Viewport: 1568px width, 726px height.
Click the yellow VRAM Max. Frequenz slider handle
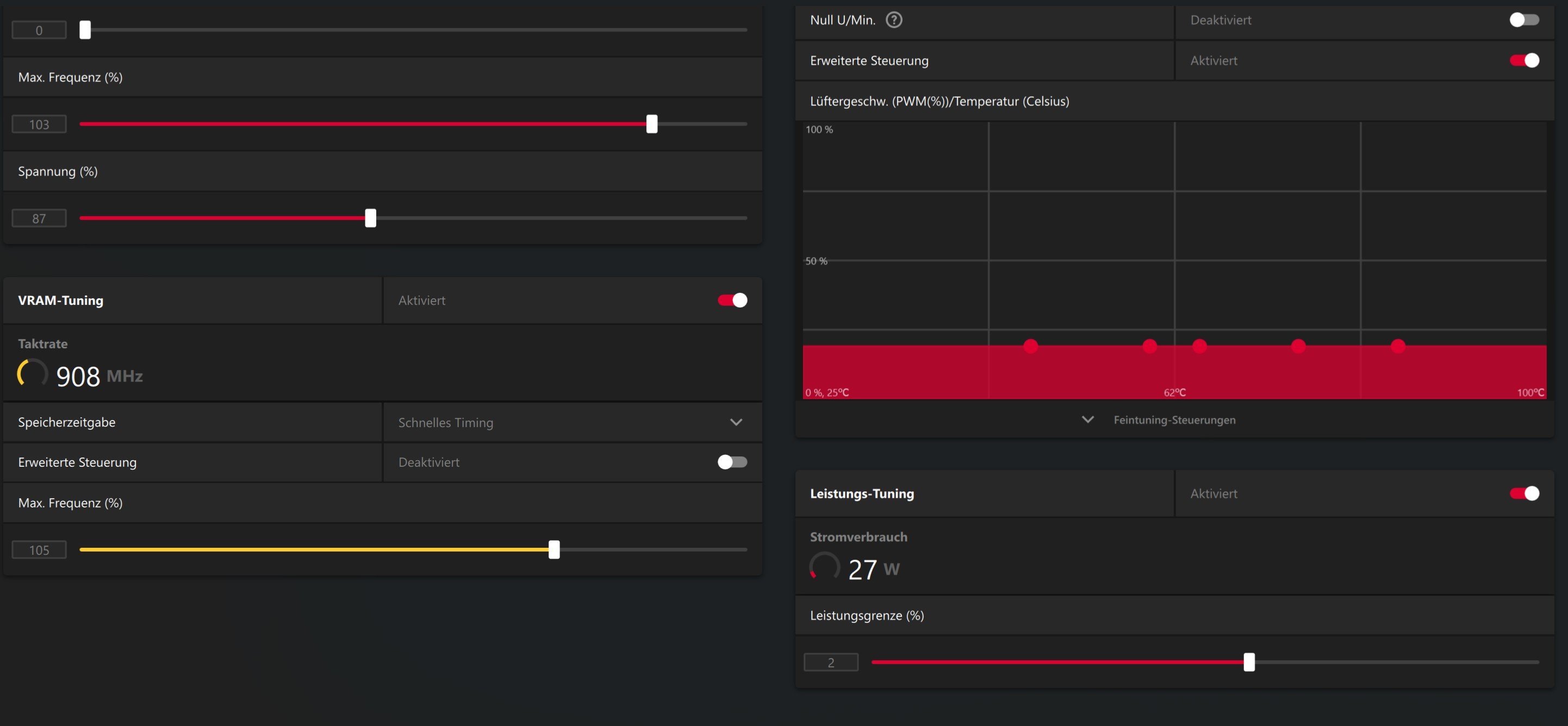click(554, 549)
